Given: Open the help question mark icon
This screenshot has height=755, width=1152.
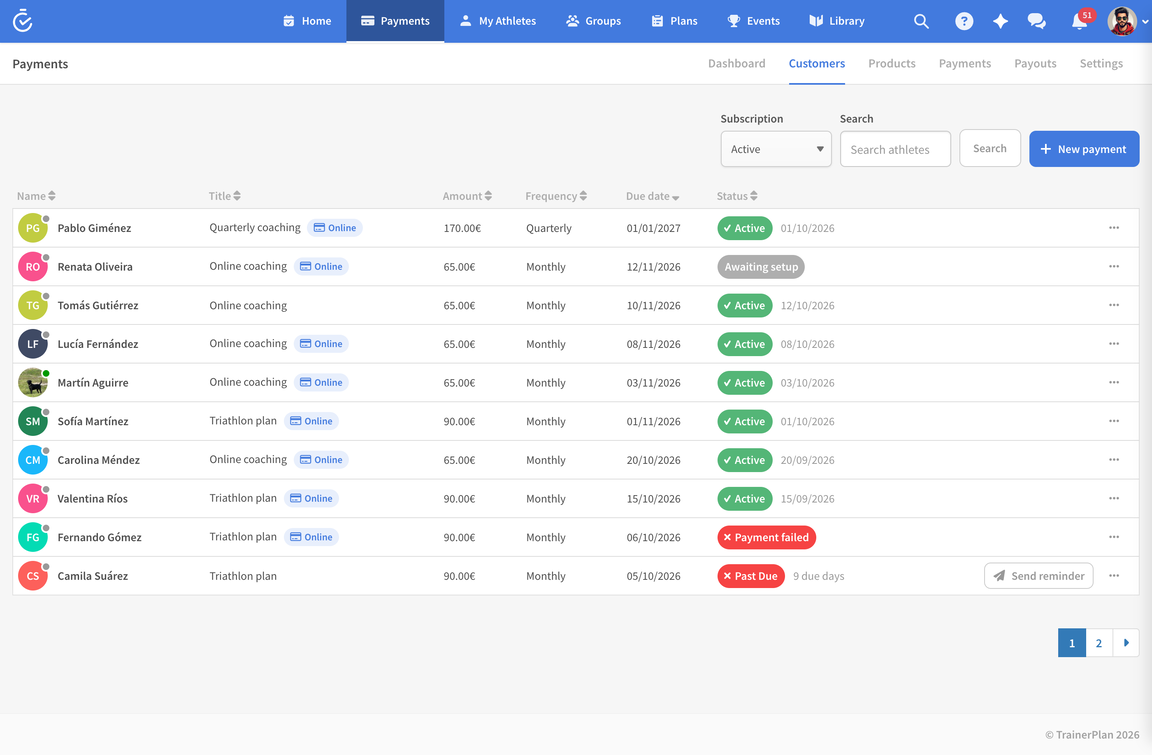Looking at the screenshot, I should click(x=964, y=21).
